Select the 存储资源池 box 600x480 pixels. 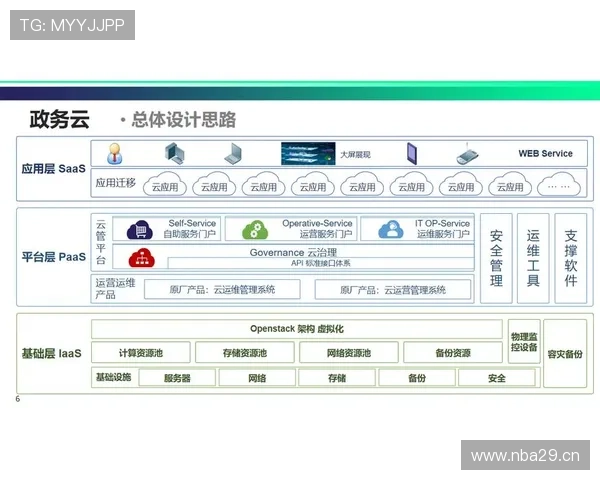click(x=245, y=353)
